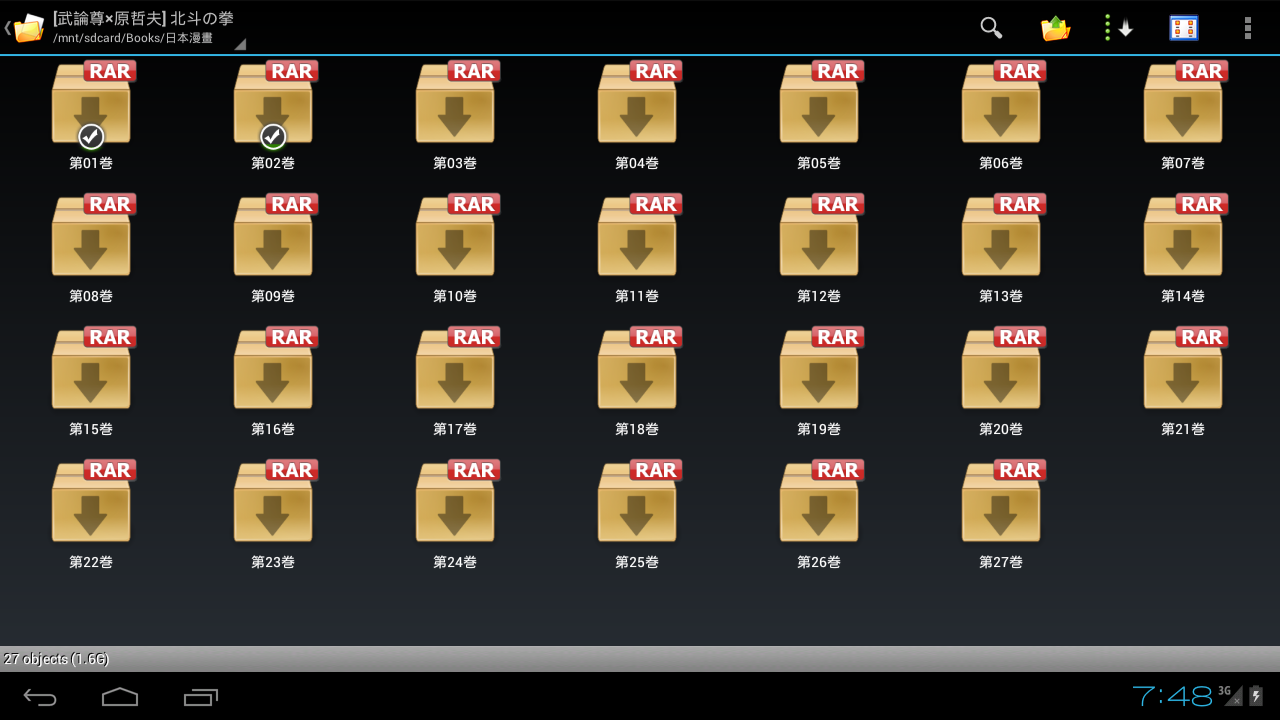The image size is (1280, 720).
Task: Tap the back chevron beside the title folder
Action: click(9, 27)
